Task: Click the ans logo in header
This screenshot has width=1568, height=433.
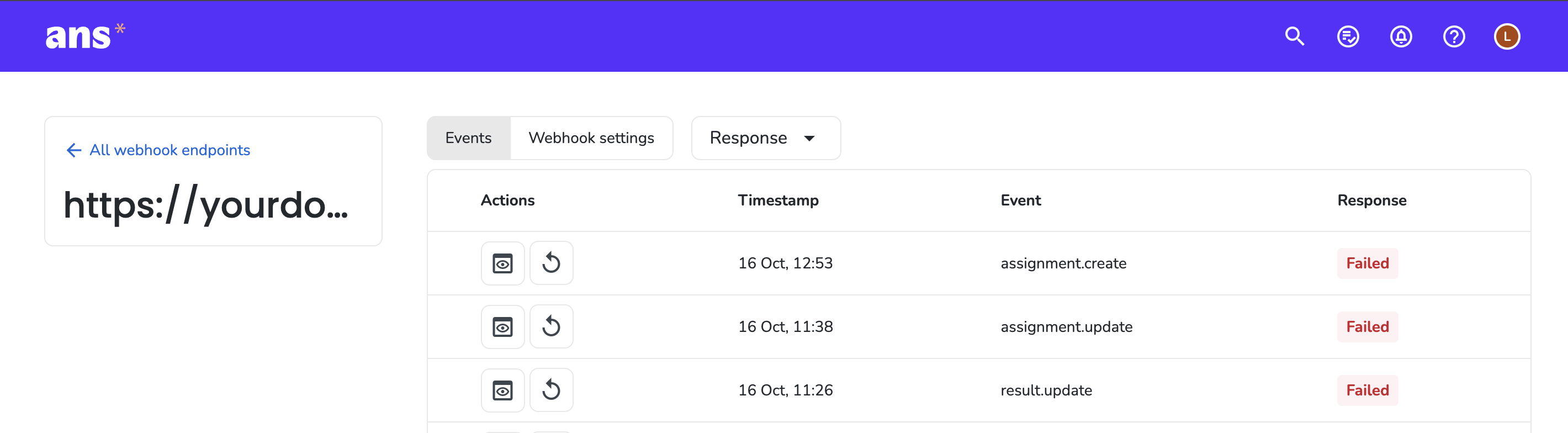Action: tap(85, 36)
